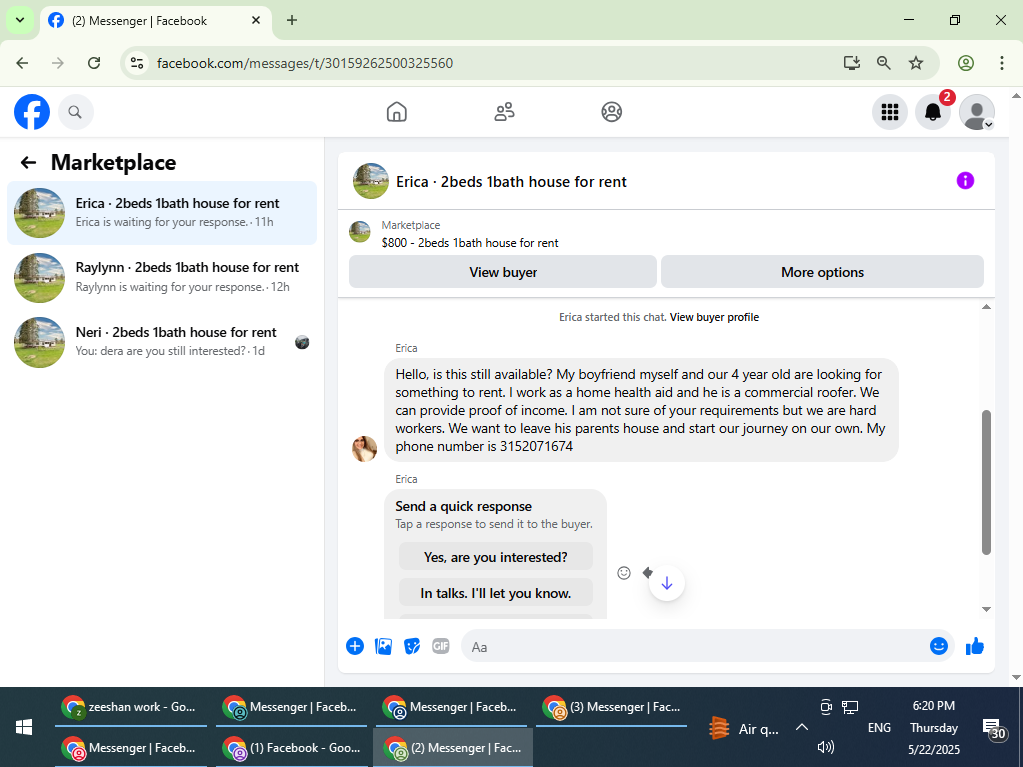Open emoji picker in message box

[x=939, y=646]
